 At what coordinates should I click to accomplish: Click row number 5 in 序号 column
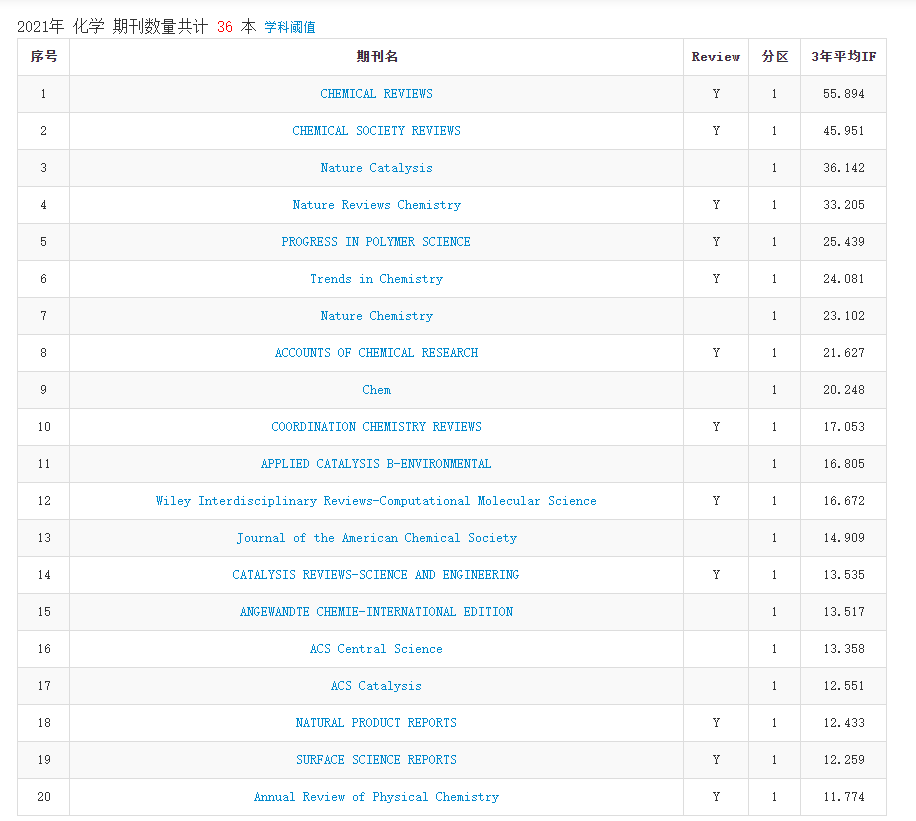pyautogui.click(x=43, y=241)
